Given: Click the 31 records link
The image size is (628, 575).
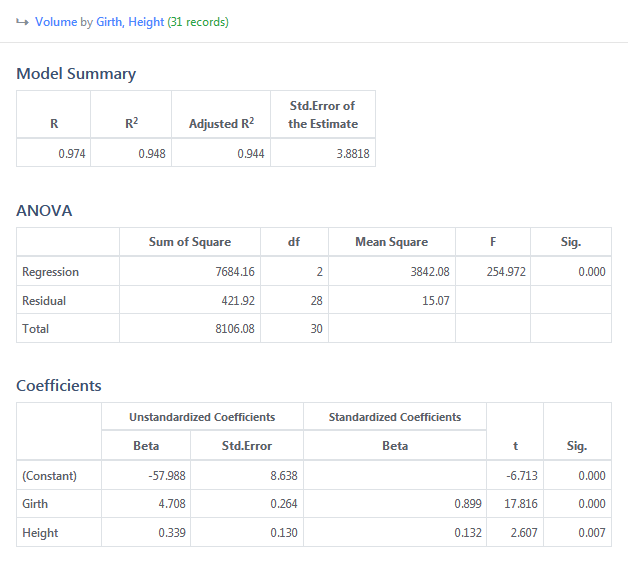Looking at the screenshot, I should coord(198,22).
